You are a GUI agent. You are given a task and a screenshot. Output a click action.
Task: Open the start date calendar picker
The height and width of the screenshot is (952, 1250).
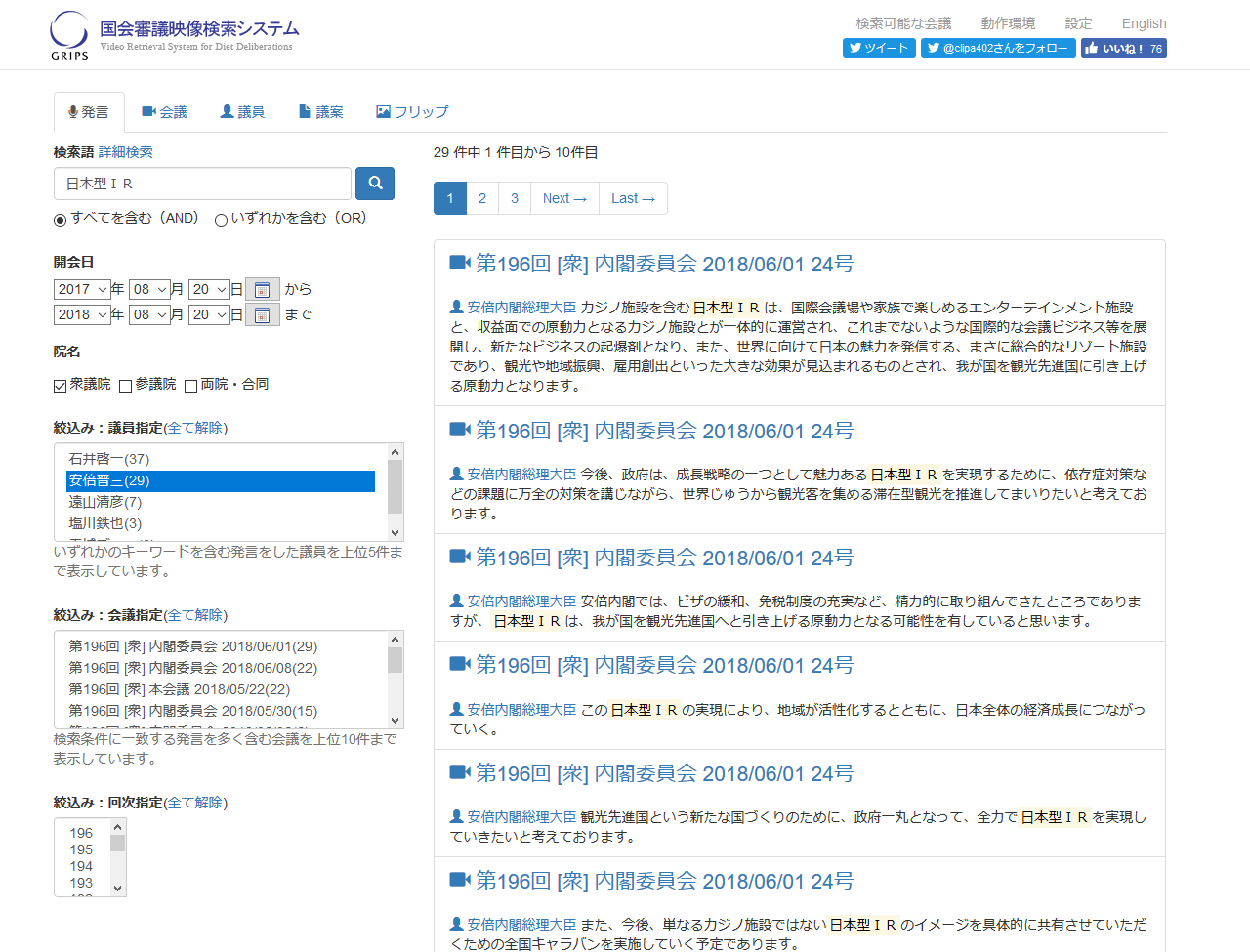(262, 289)
